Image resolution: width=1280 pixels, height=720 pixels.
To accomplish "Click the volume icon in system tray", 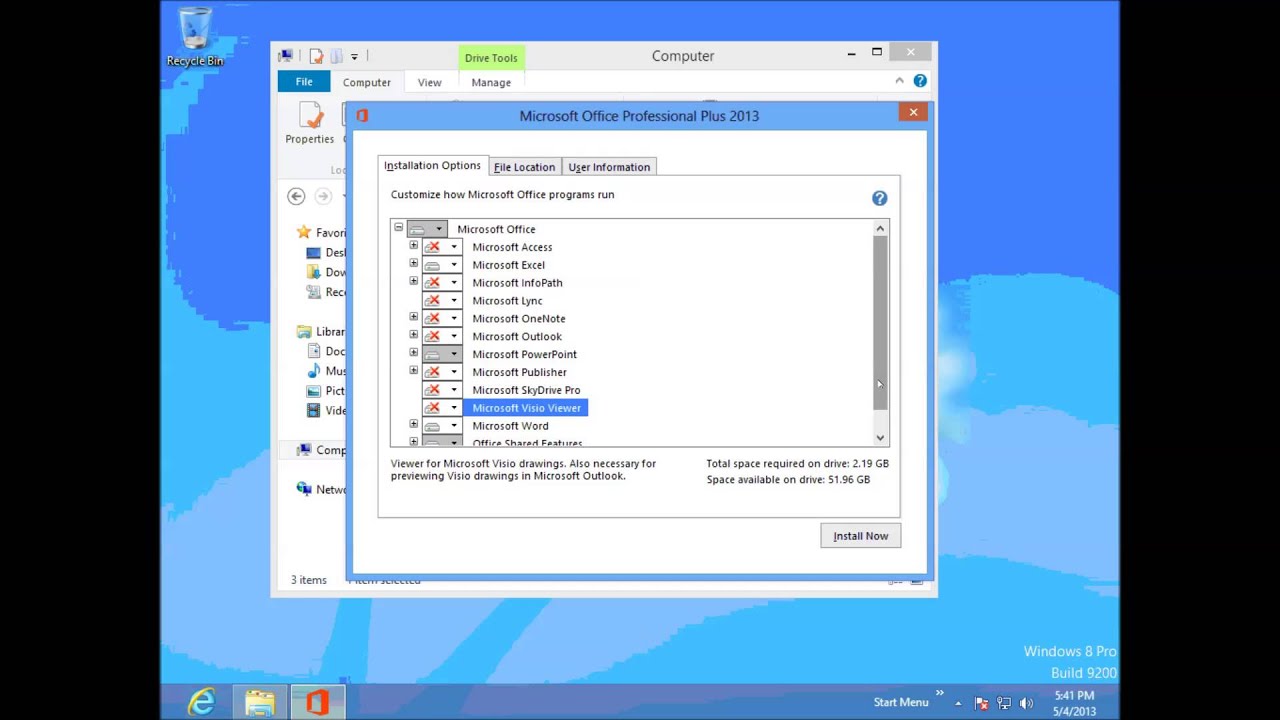I will coord(1026,703).
